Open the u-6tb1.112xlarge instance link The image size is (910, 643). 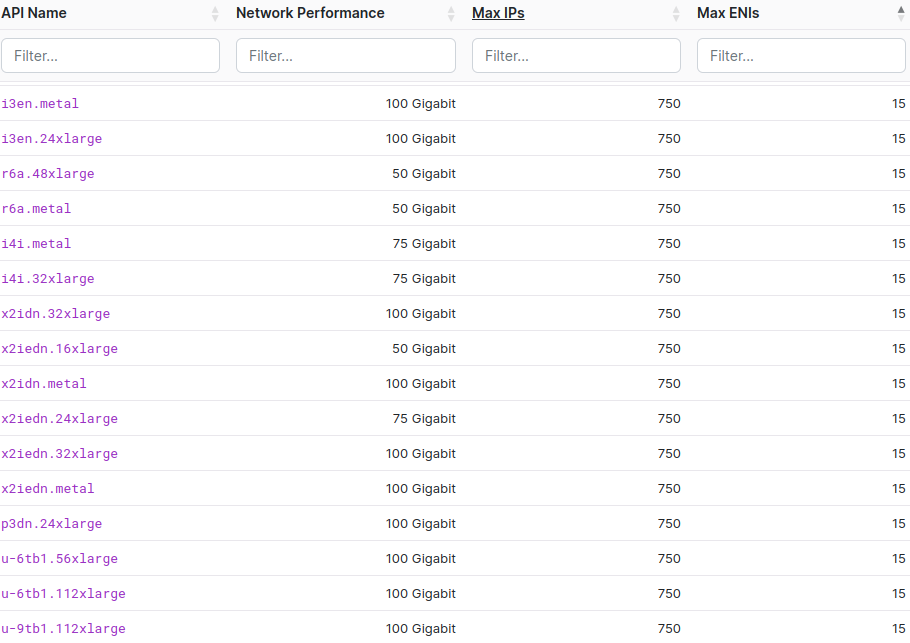tap(63, 594)
